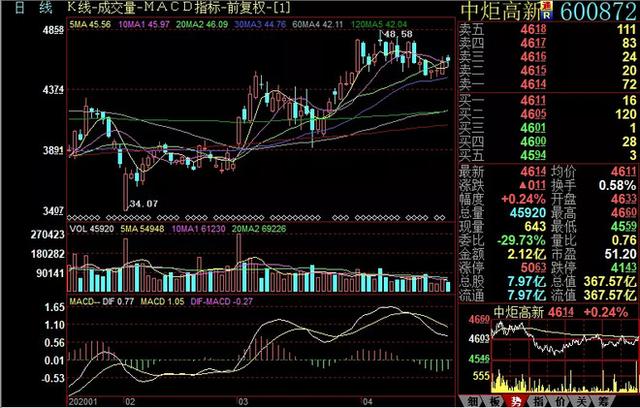Image resolution: width=640 pixels, height=408 pixels.
Task: Open the 关 tab
Action: point(582,401)
